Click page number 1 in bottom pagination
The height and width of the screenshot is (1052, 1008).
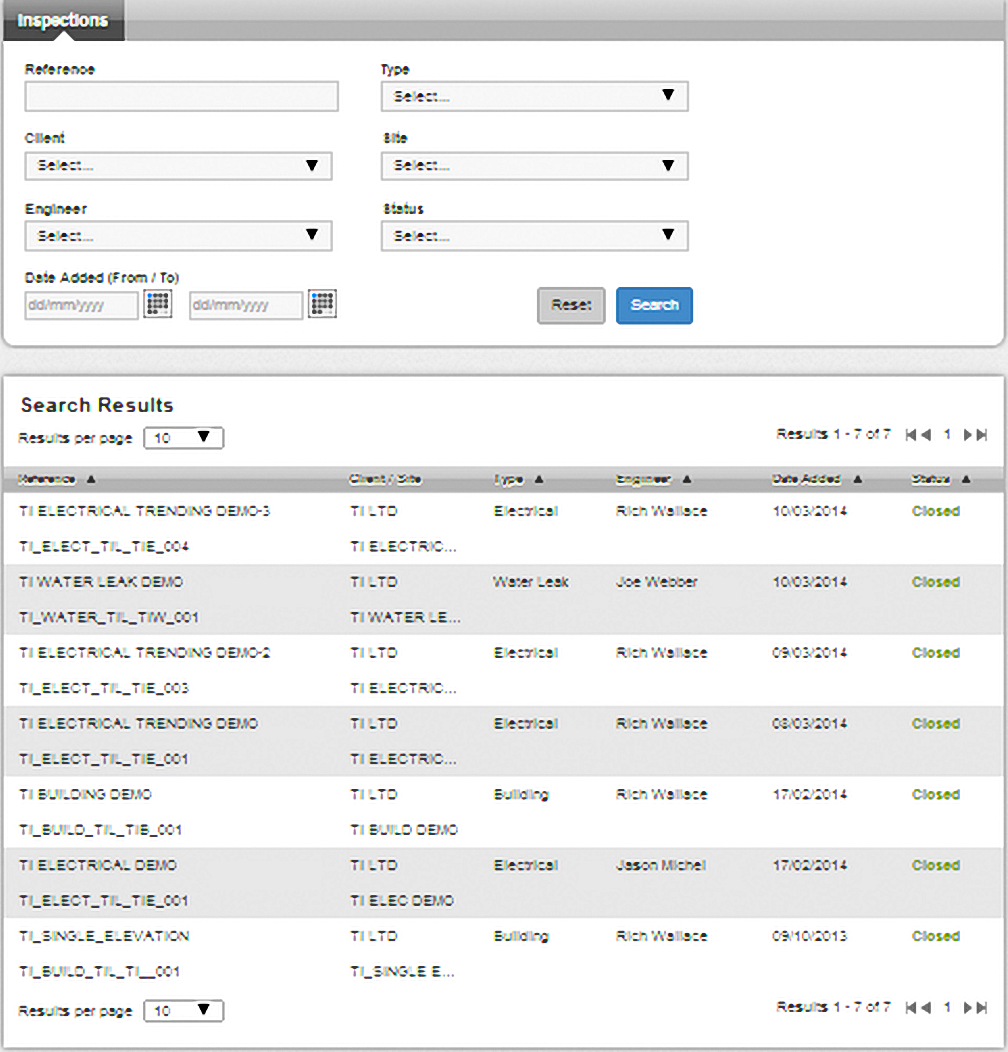947,1006
